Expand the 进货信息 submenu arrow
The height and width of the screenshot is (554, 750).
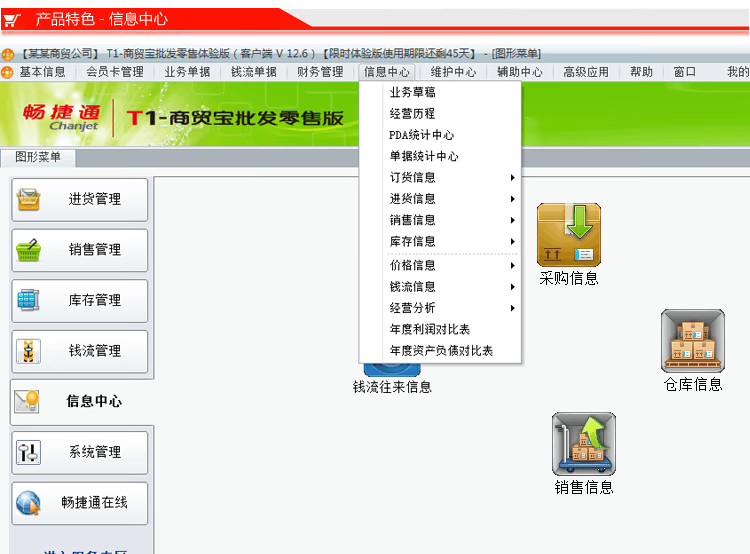[512, 199]
